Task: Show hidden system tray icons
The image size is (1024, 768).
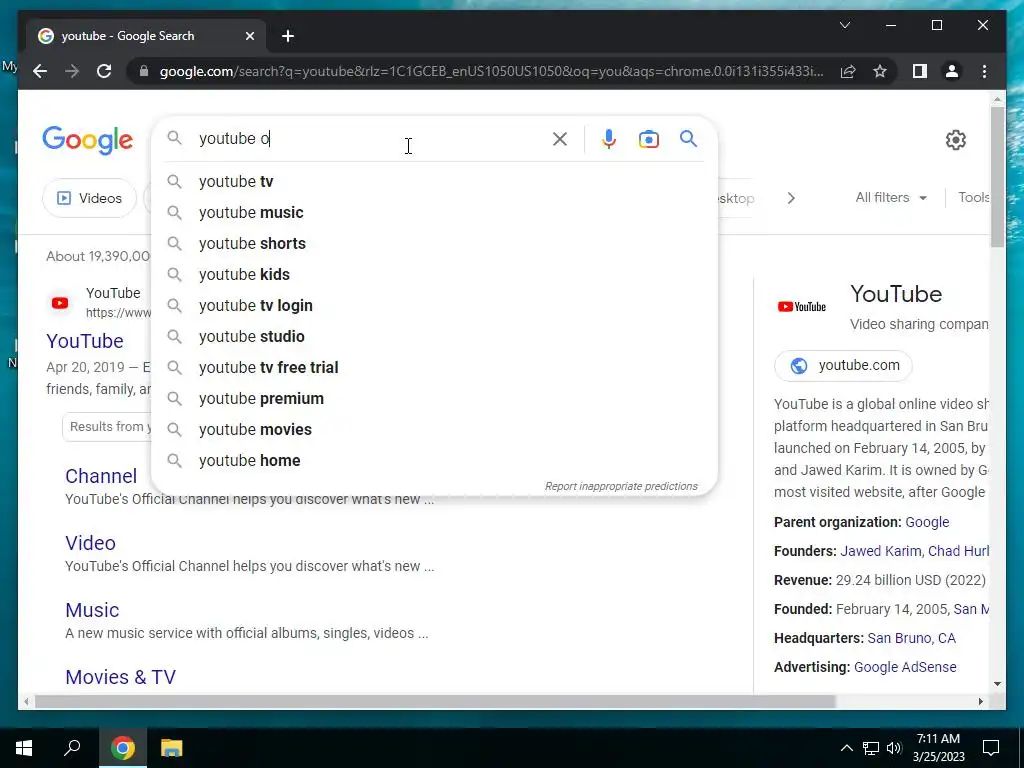Action: (x=846, y=748)
